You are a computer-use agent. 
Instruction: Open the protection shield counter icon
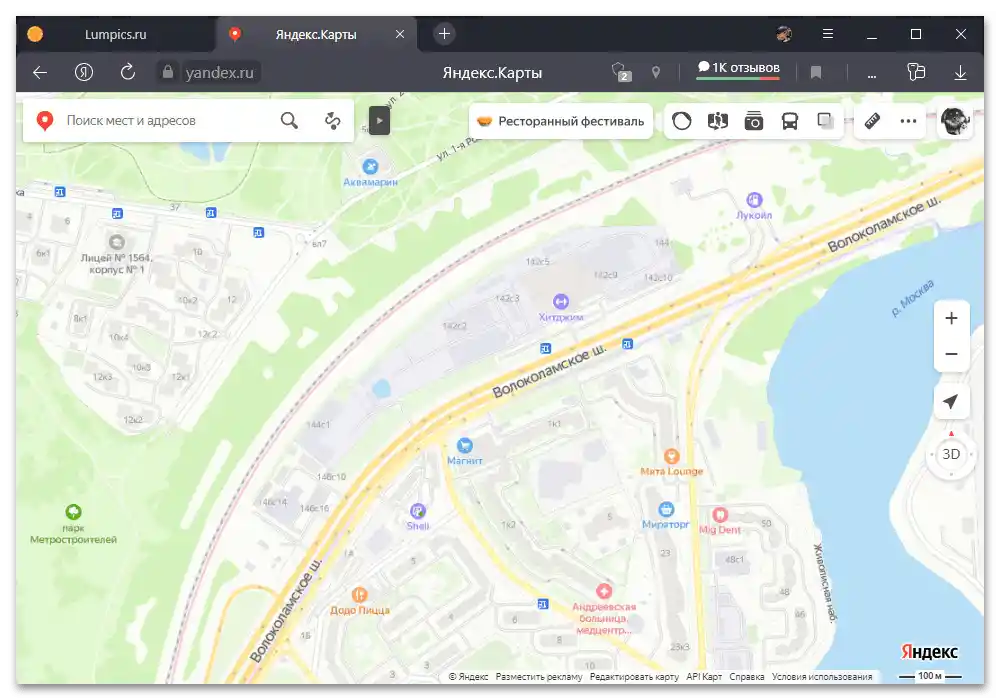pos(621,72)
